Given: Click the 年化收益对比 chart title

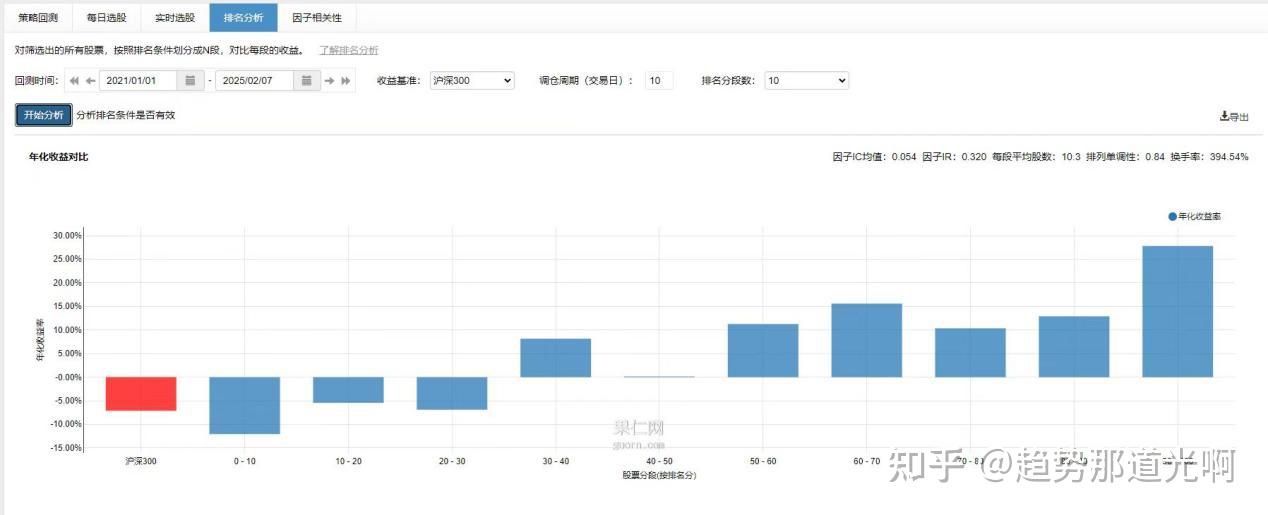Looking at the screenshot, I should click(x=58, y=157).
